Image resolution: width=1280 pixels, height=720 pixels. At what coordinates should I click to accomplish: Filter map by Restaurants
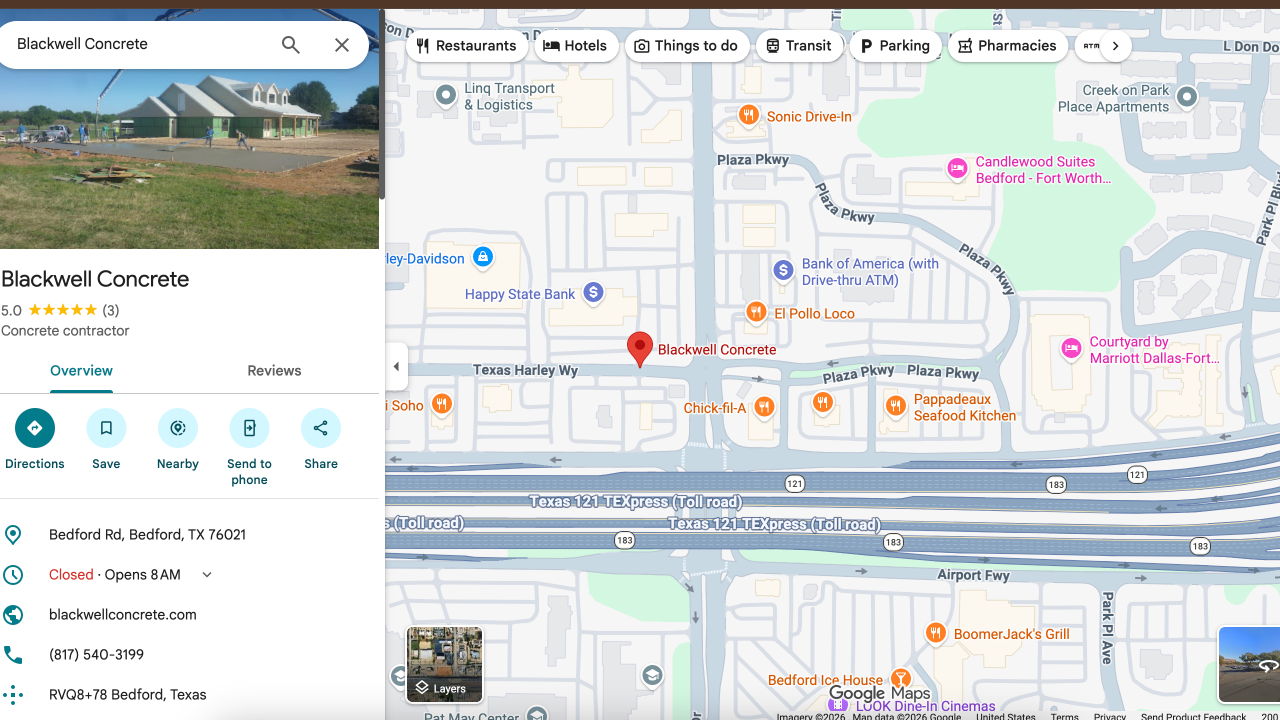[467, 46]
